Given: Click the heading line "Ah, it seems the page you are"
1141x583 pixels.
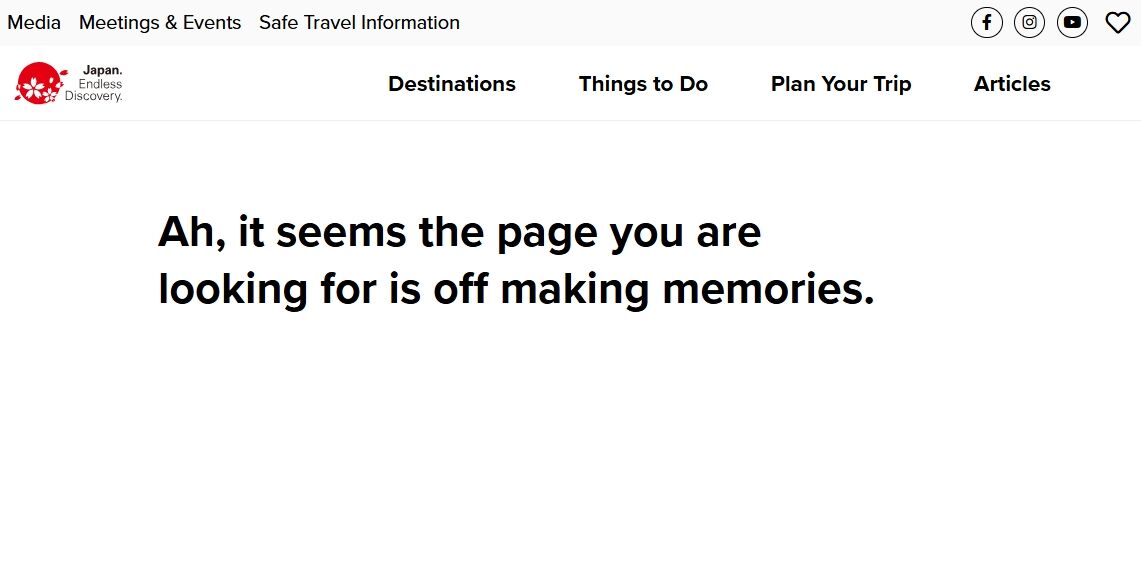Looking at the screenshot, I should coord(459,233).
